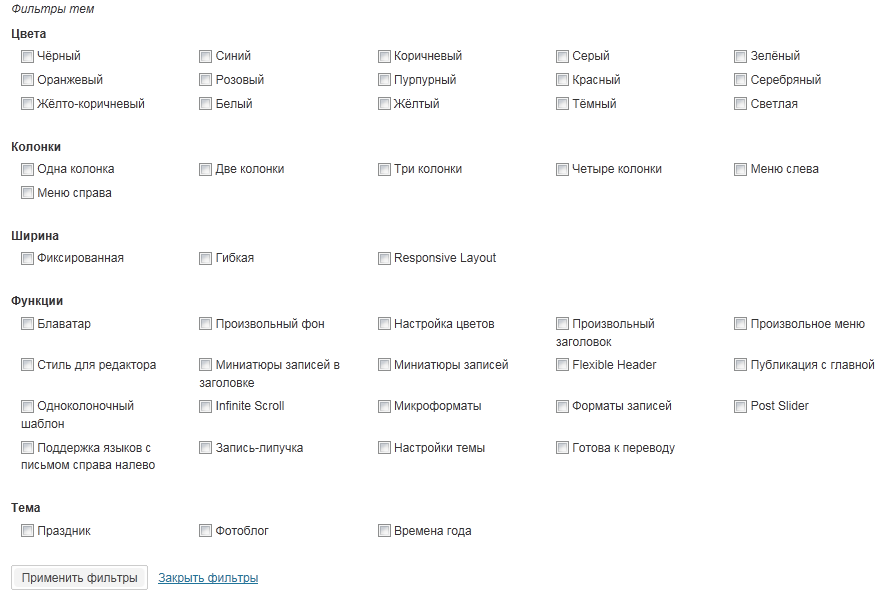
Task: Select the Серебряный color option
Action: pyautogui.click(x=741, y=80)
